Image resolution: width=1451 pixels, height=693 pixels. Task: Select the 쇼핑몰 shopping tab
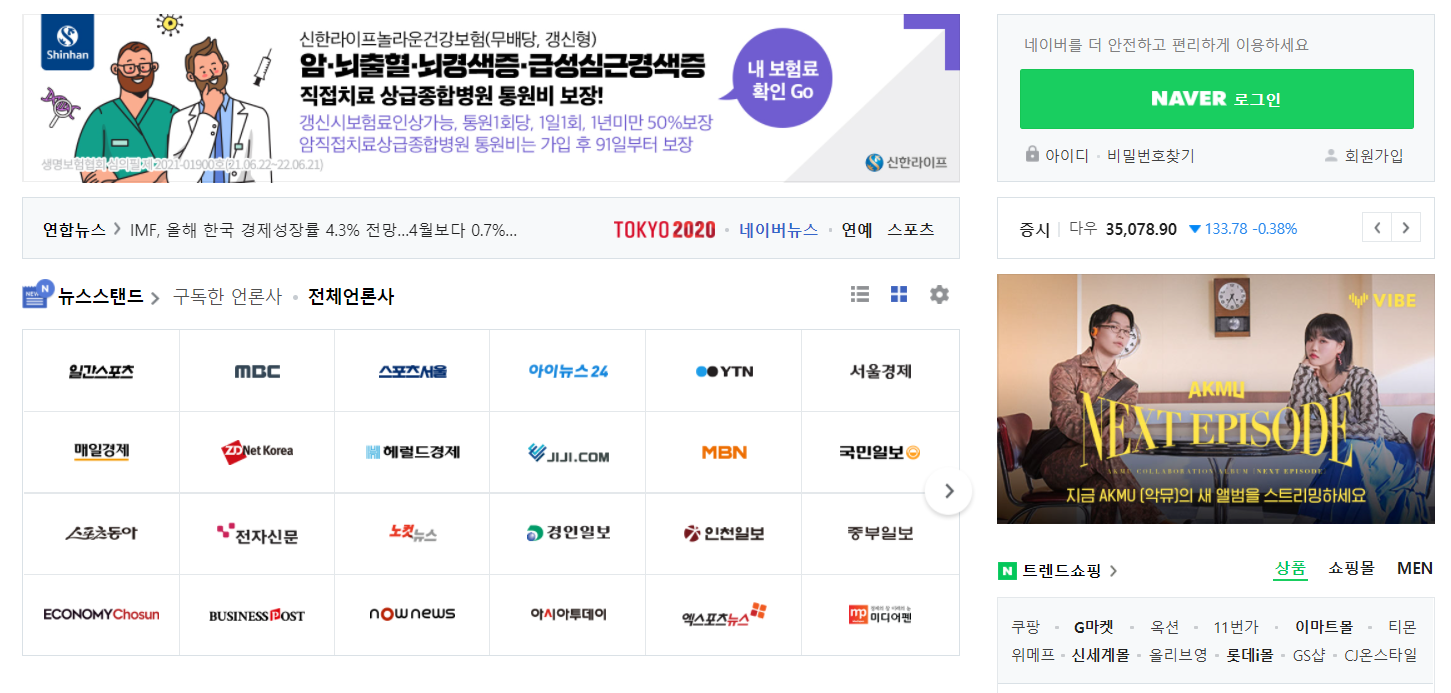pos(1352,568)
